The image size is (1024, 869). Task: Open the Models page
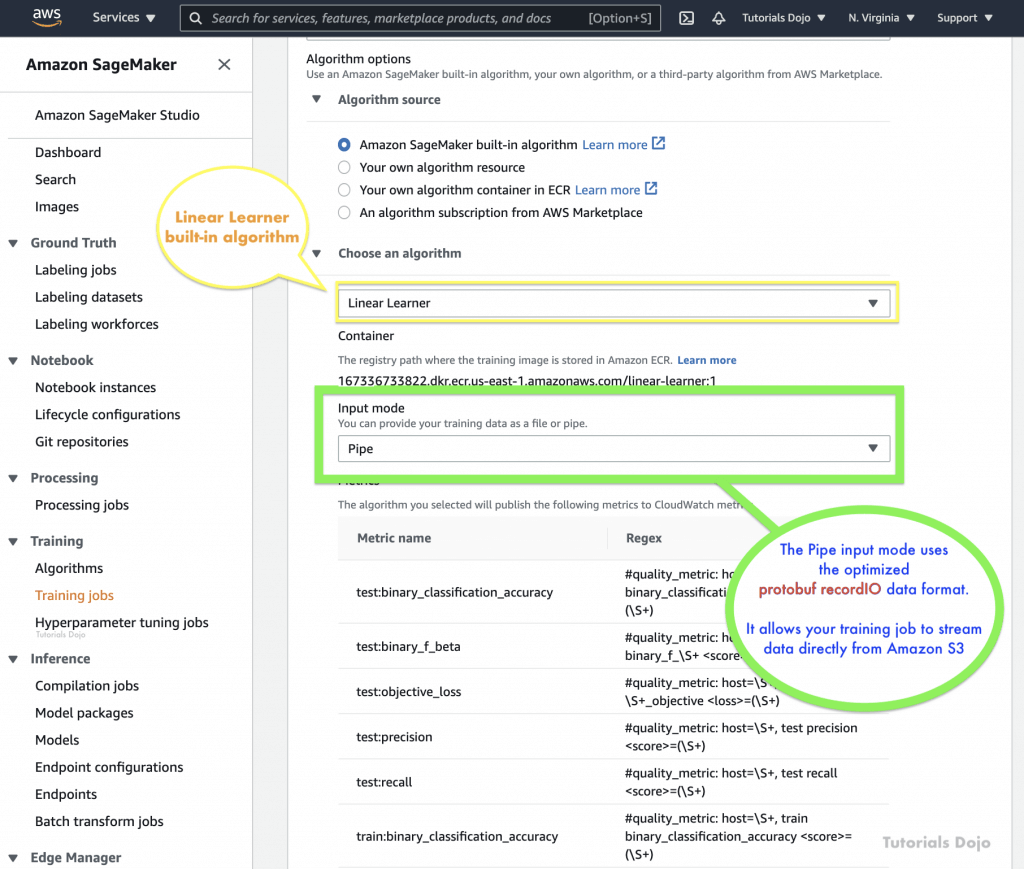(x=57, y=740)
